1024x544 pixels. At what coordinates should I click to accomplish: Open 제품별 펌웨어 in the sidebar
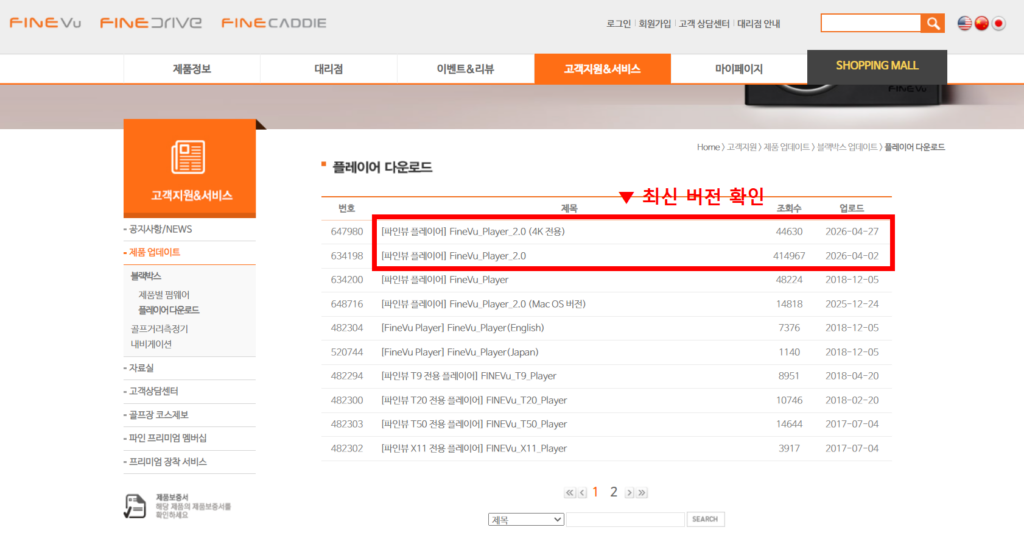pos(164,295)
